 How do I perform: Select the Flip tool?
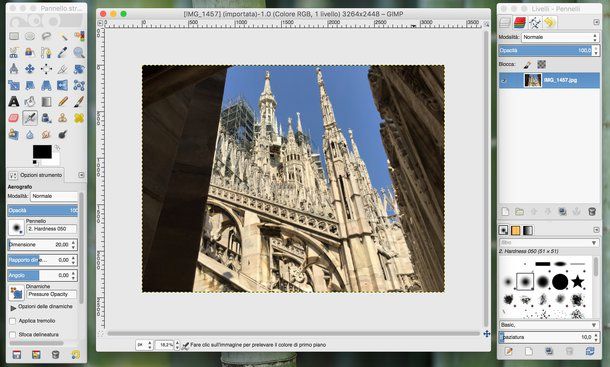point(63,85)
